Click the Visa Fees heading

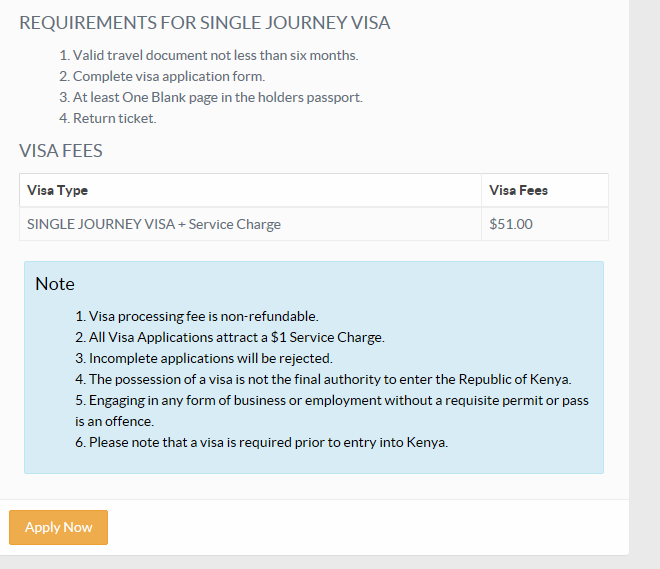point(61,151)
